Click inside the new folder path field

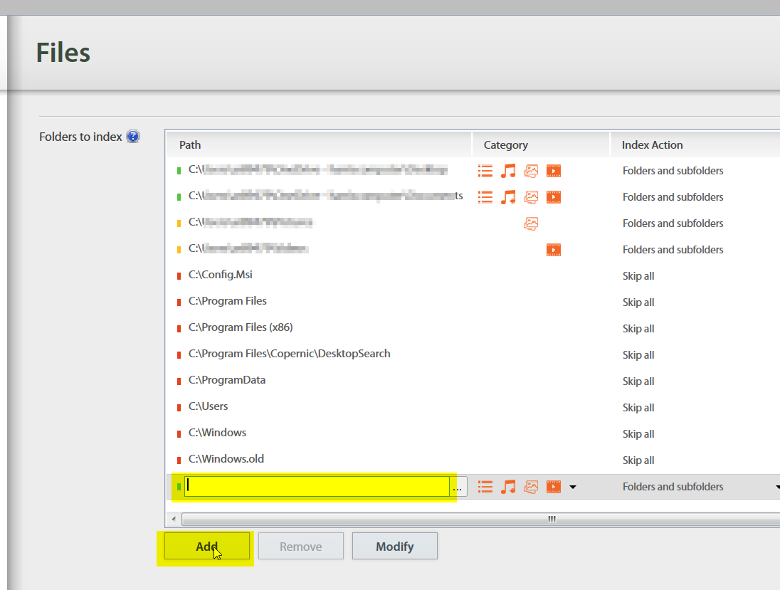[x=316, y=487]
